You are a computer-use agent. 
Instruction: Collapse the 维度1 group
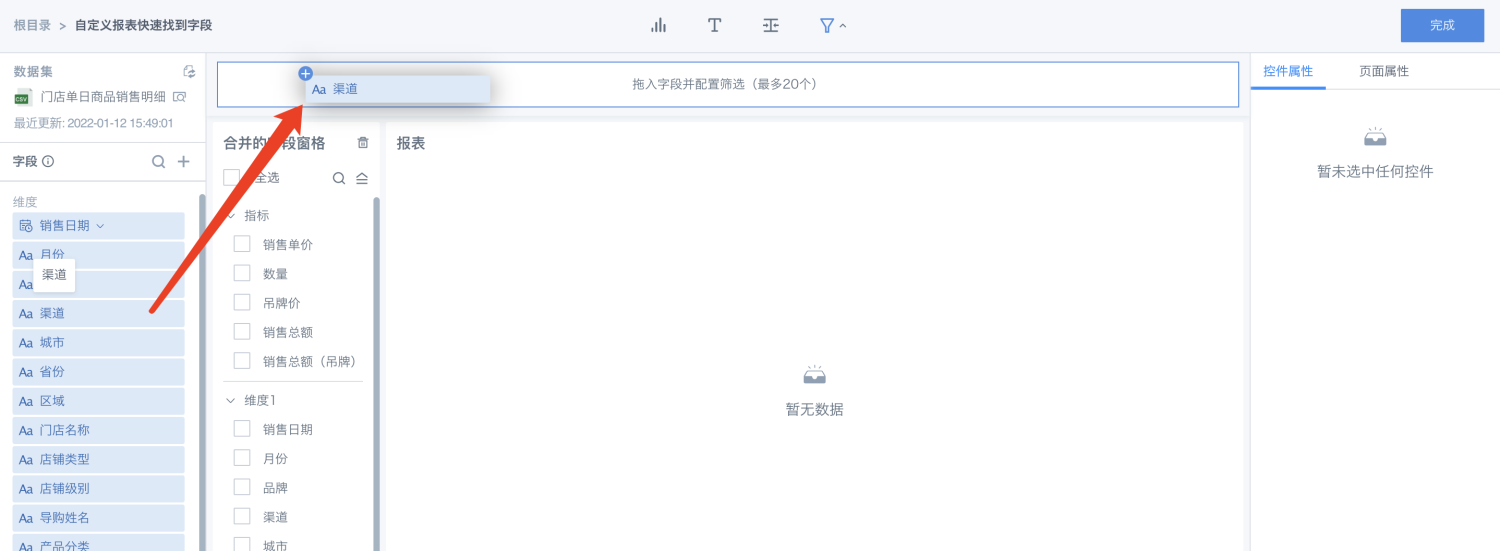(x=232, y=400)
